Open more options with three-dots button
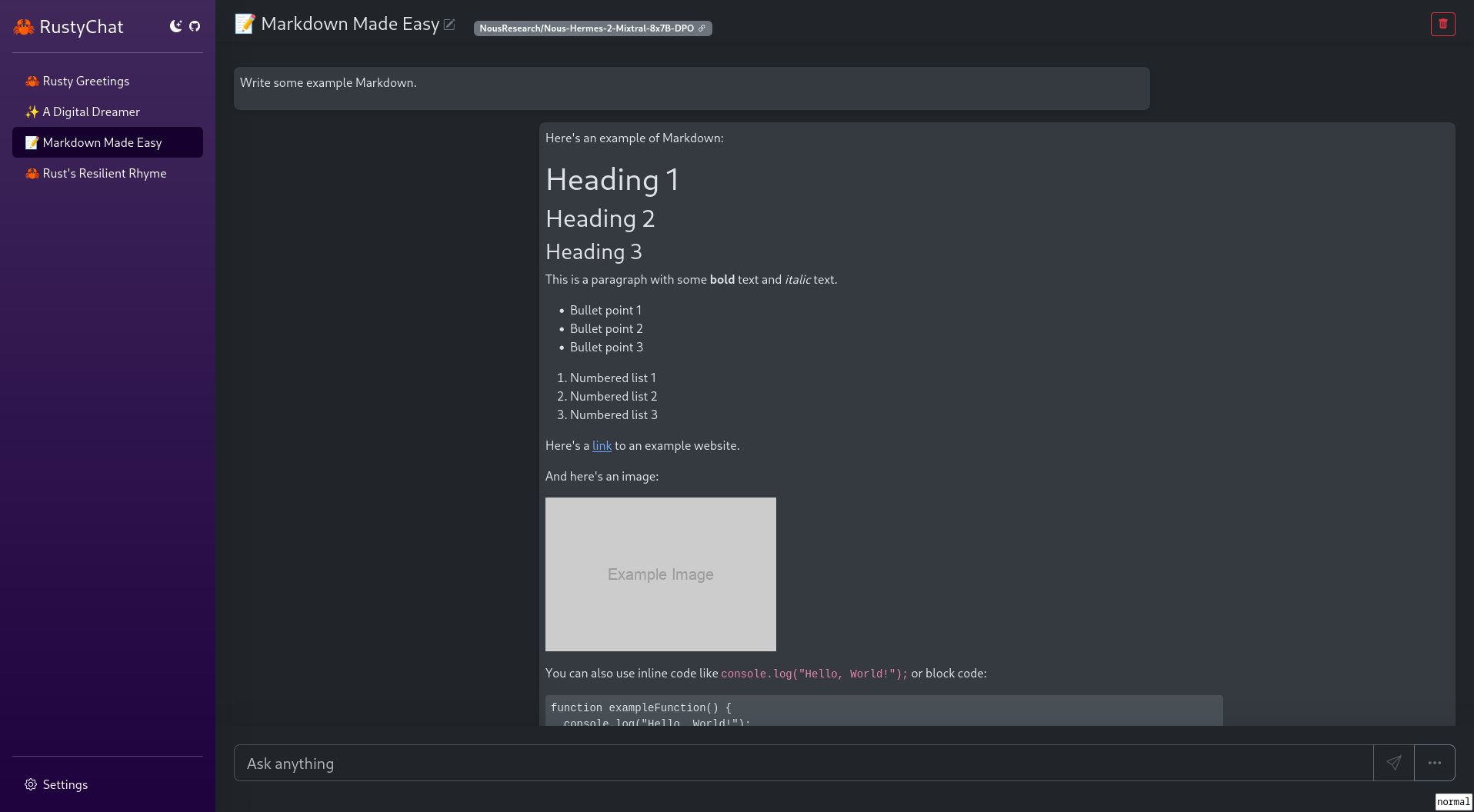Image resolution: width=1474 pixels, height=812 pixels. coord(1434,763)
